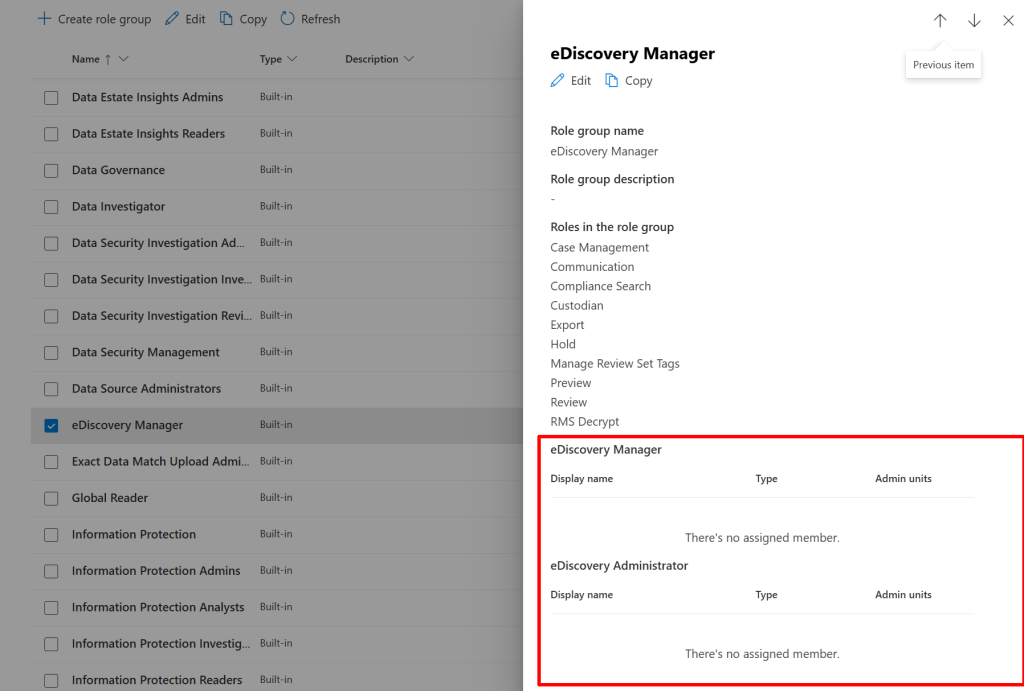Screen dimensions: 1024x691
Task: Close the eDiscovery Manager details panel
Action: [x=1008, y=21]
